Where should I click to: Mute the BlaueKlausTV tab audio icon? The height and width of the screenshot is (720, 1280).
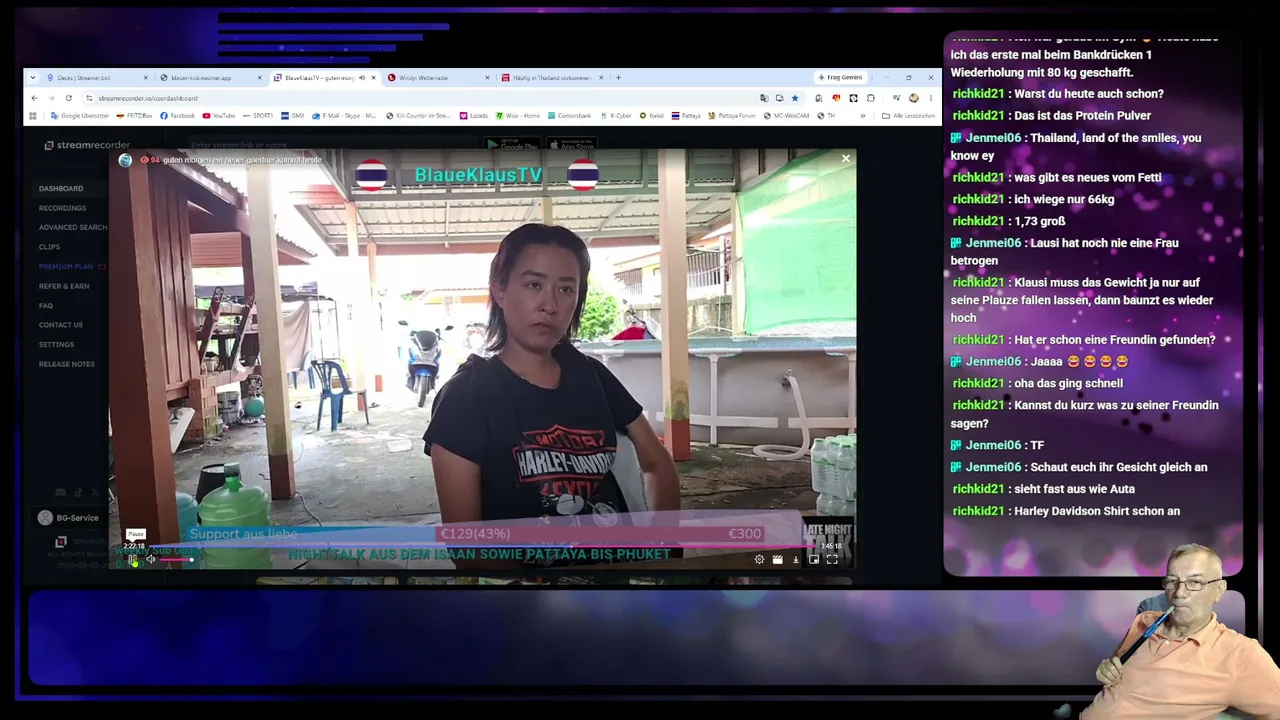point(362,77)
